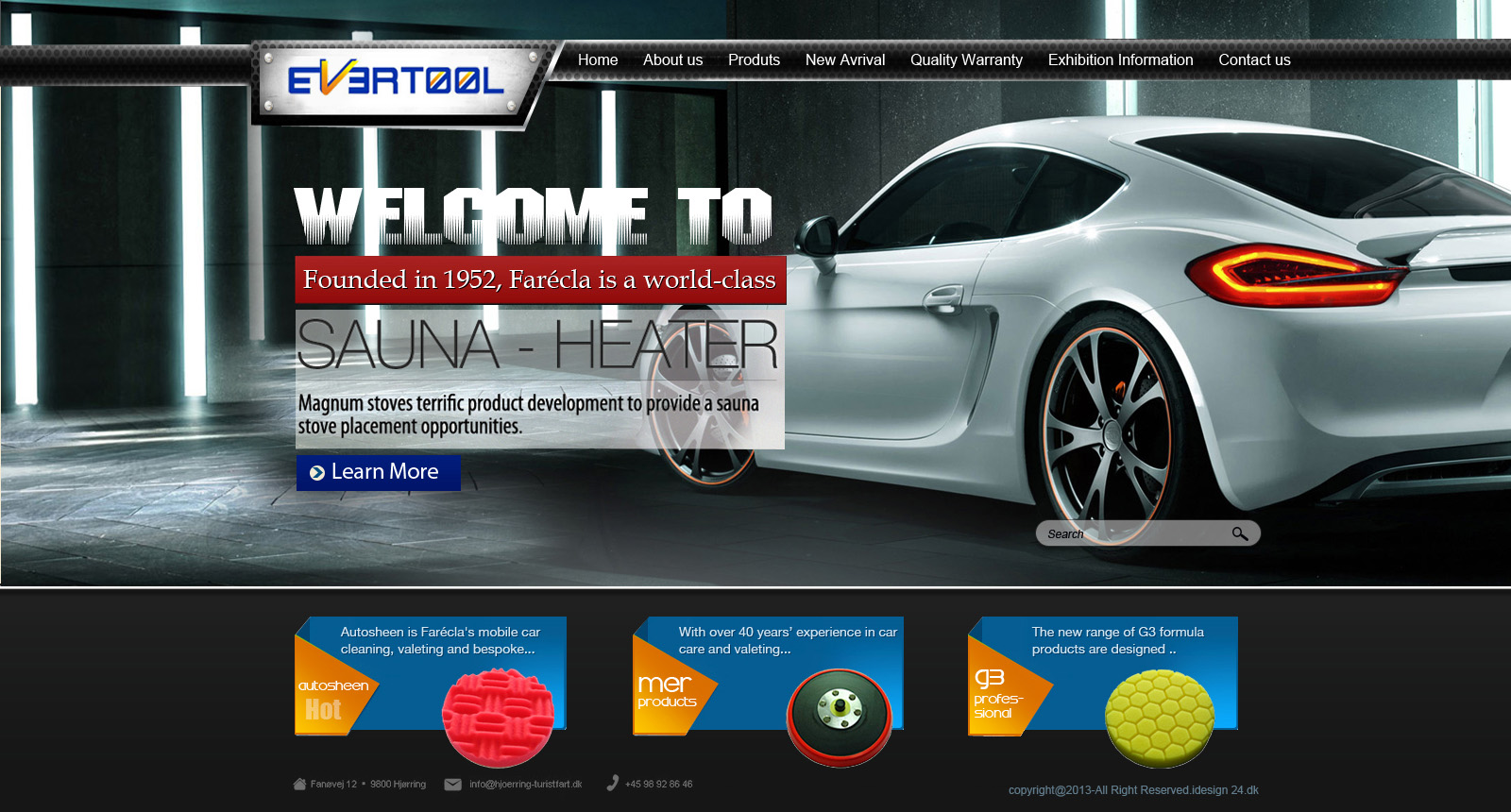View the Exhibition Information page
Image resolution: width=1511 pixels, height=812 pixels.
tap(1120, 59)
